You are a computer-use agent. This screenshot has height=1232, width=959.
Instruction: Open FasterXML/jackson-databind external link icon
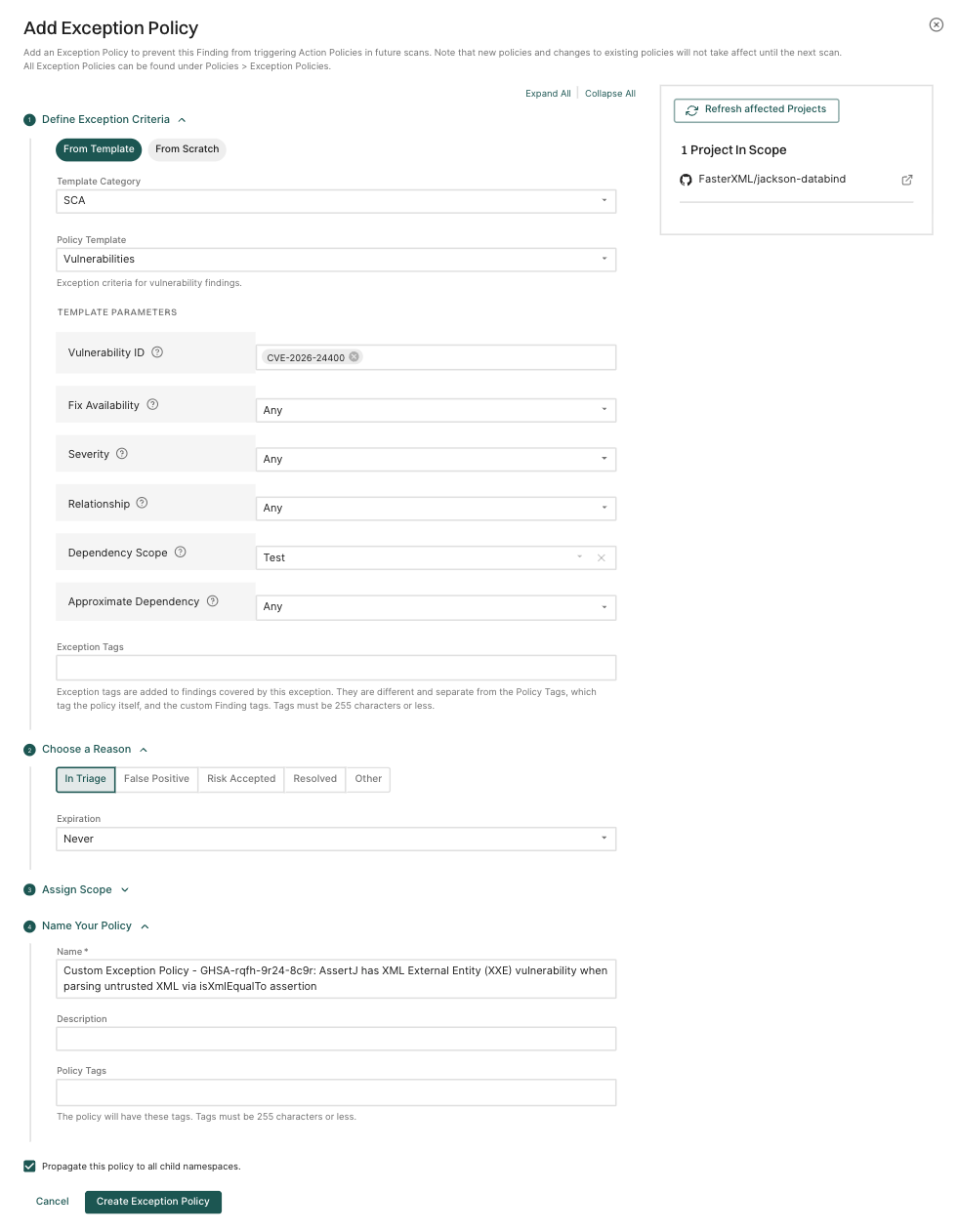coord(906,180)
